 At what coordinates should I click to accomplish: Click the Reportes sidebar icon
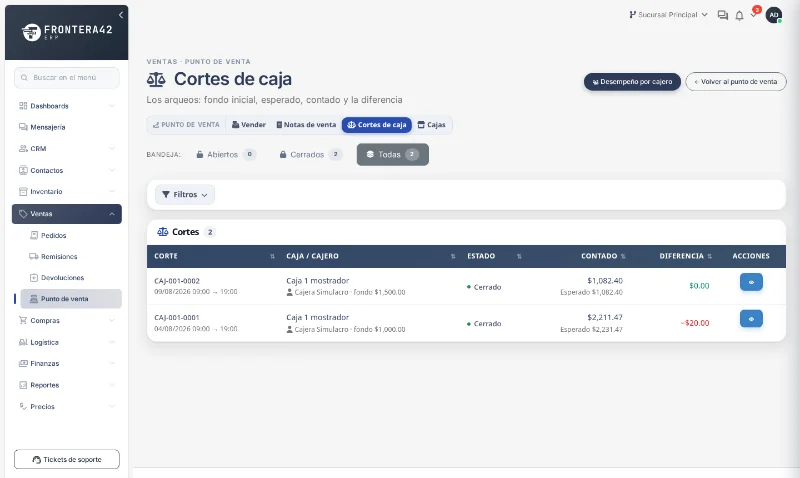point(23,385)
